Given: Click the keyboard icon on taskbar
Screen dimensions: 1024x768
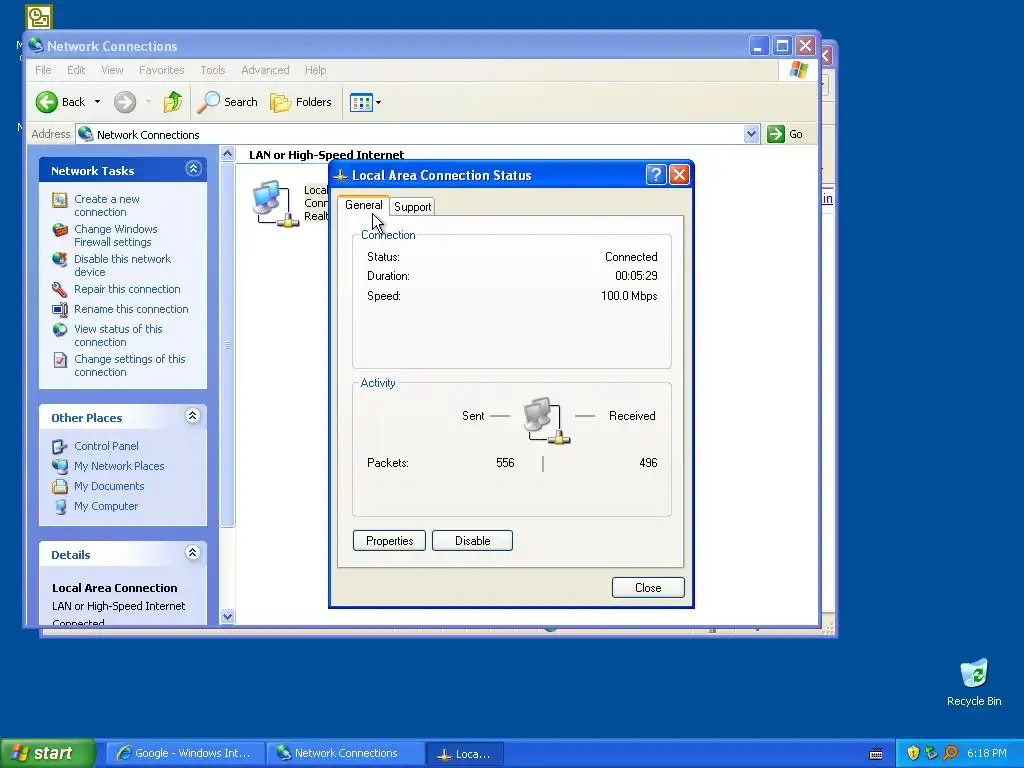Looking at the screenshot, I should (876, 754).
